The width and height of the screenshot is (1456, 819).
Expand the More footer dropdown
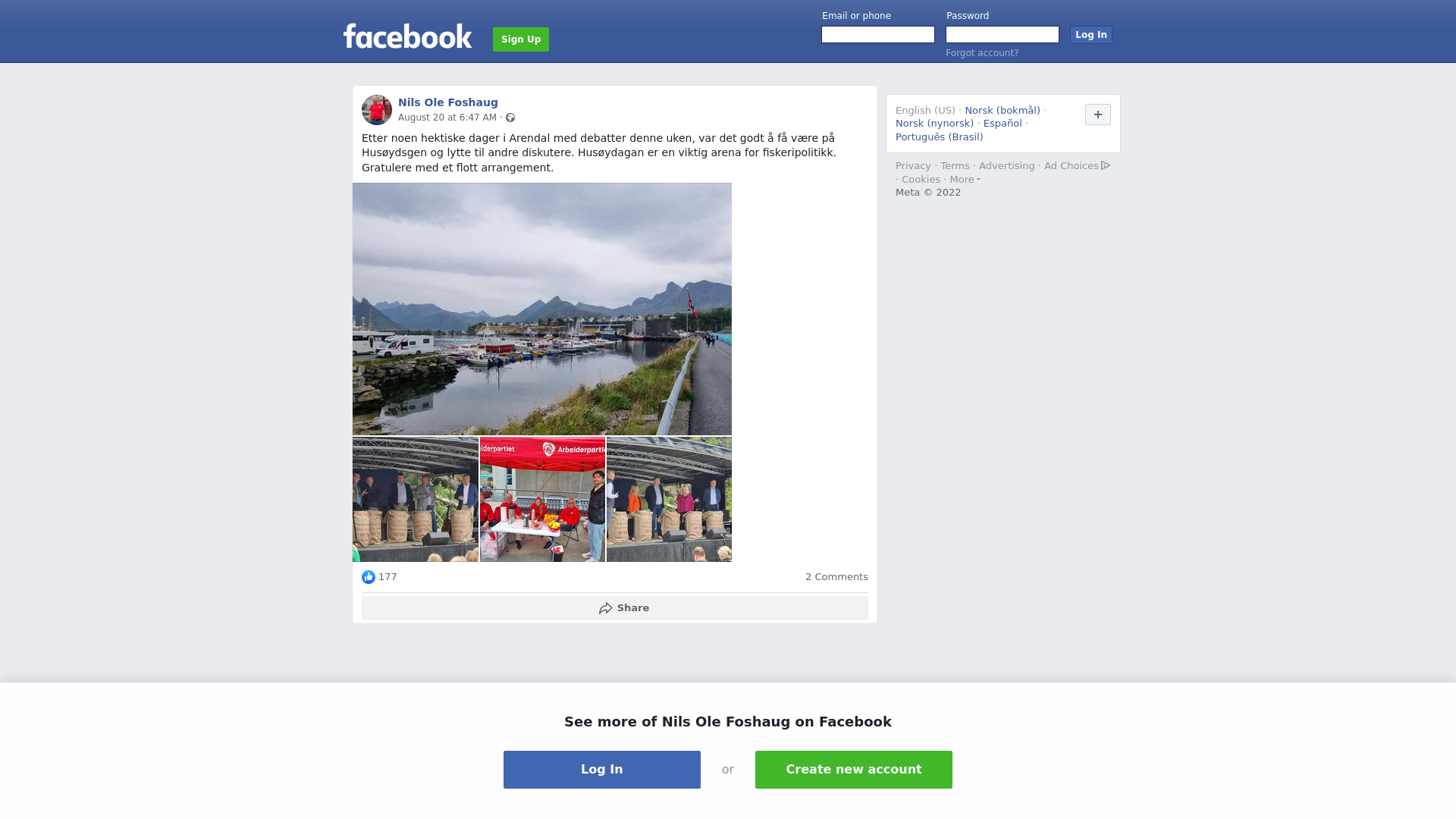click(965, 180)
